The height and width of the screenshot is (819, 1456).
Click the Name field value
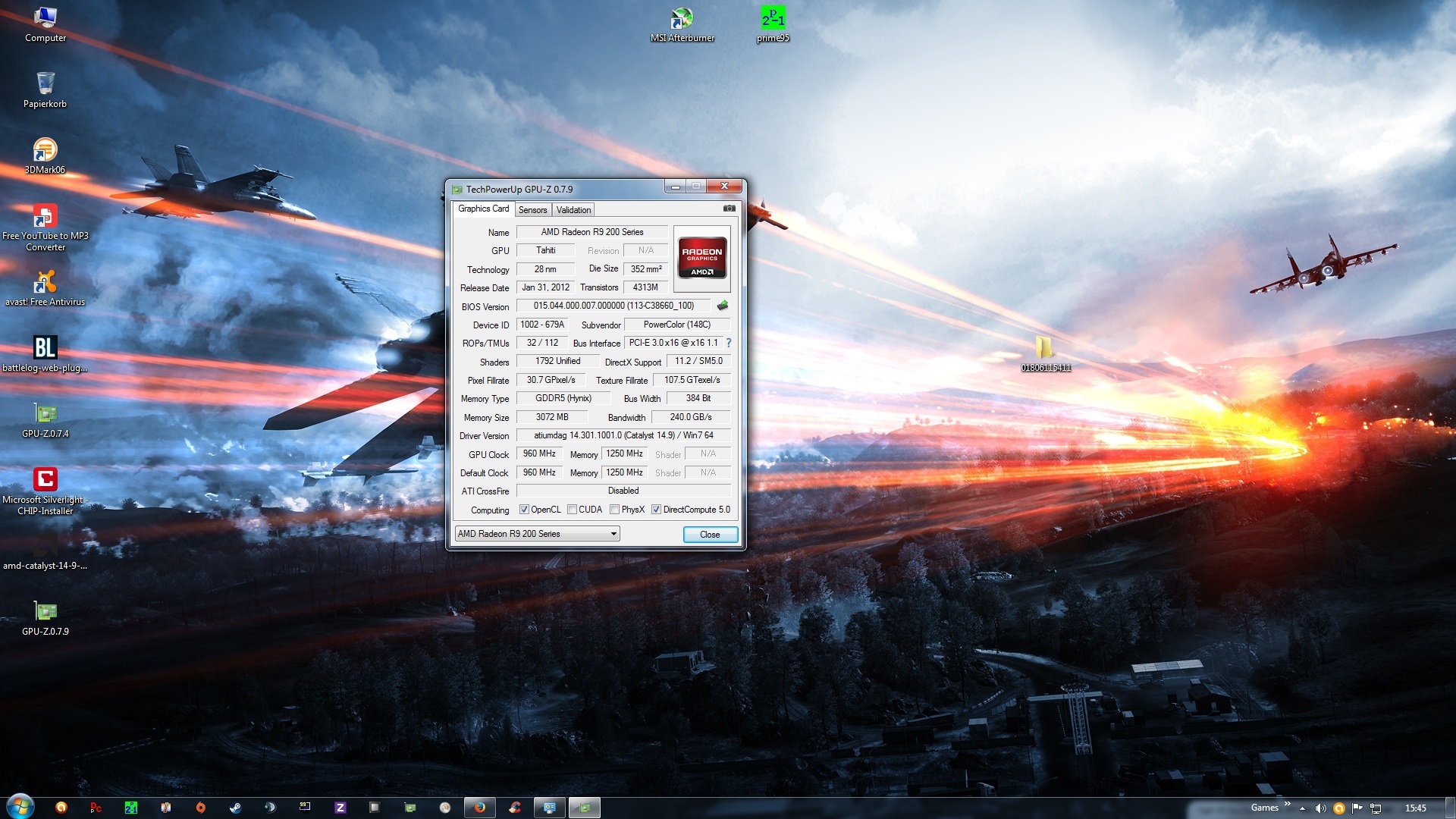pos(591,232)
